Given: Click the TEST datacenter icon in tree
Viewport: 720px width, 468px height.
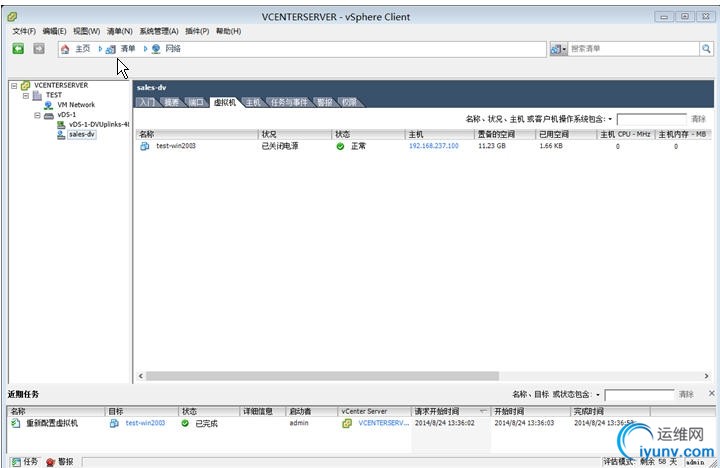Looking at the screenshot, I should click(x=37, y=95).
